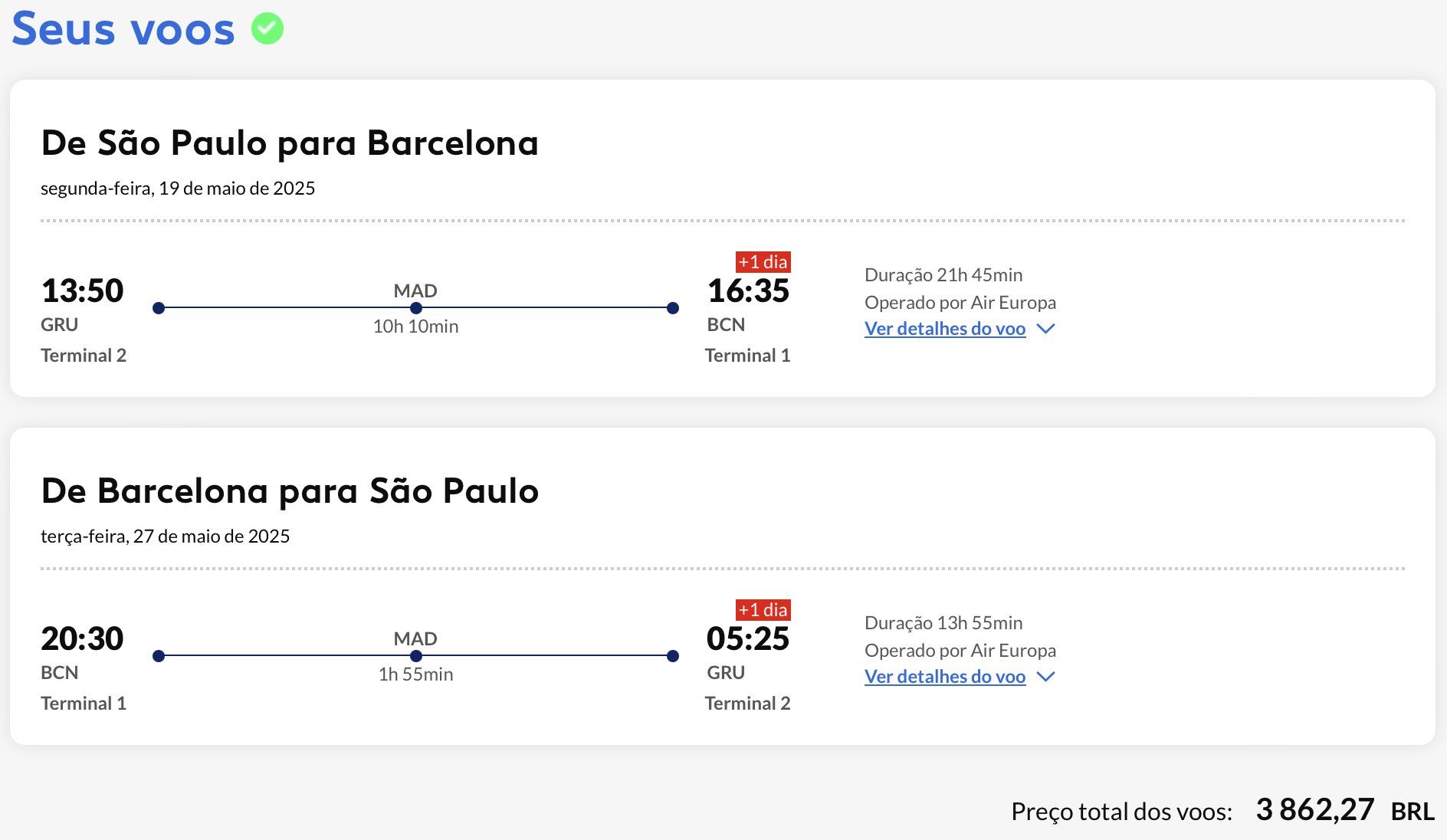This screenshot has height=840, width=1447.
Task: Click the red +1 dia badge above 05:25
Action: click(763, 610)
